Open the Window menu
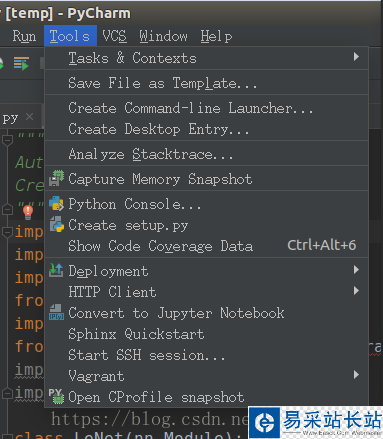 coord(163,36)
